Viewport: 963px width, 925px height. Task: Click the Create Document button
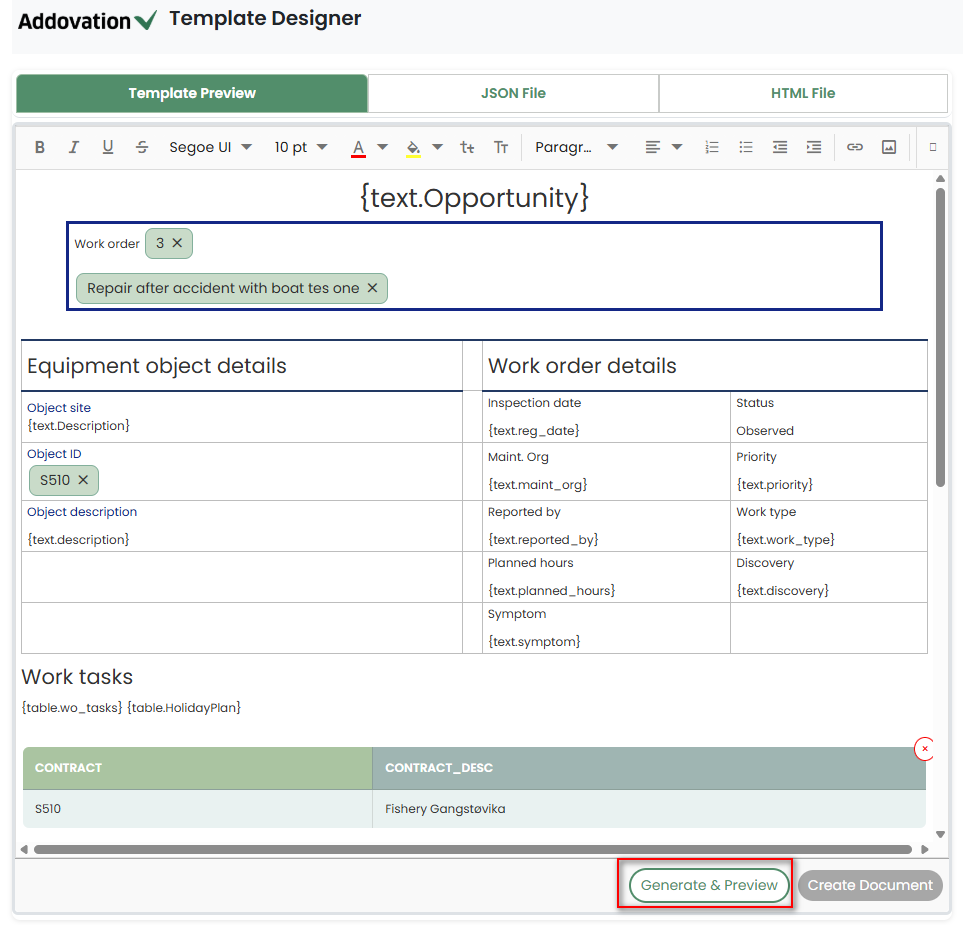tap(870, 885)
